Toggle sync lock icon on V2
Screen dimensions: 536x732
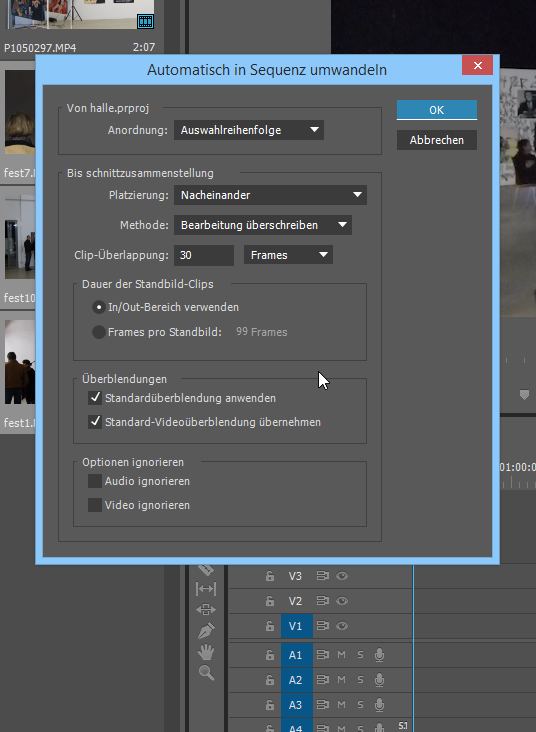(x=323, y=601)
